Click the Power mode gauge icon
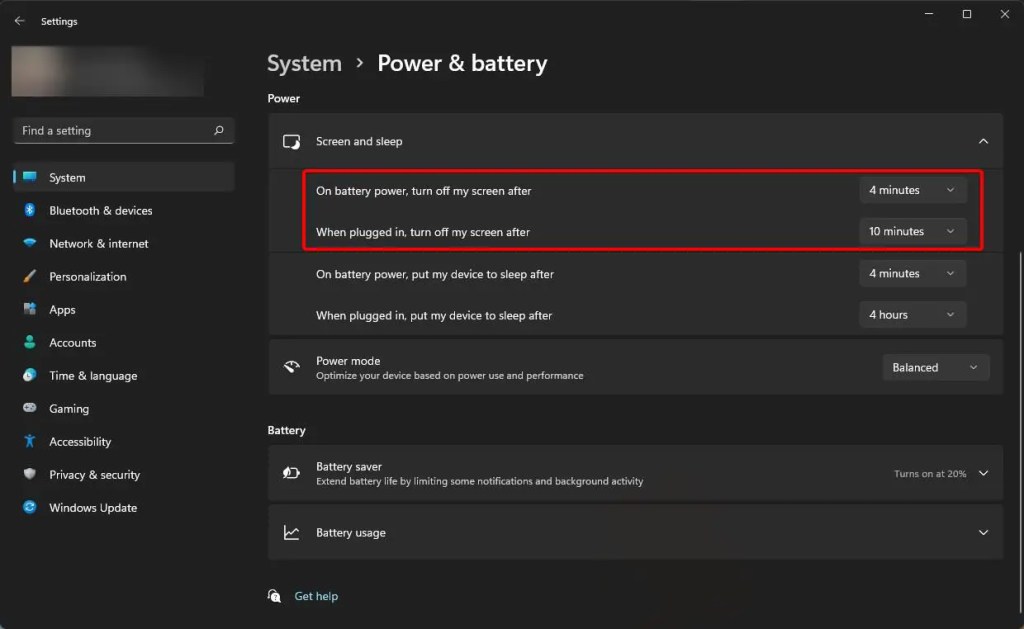This screenshot has width=1024, height=629. [x=291, y=367]
